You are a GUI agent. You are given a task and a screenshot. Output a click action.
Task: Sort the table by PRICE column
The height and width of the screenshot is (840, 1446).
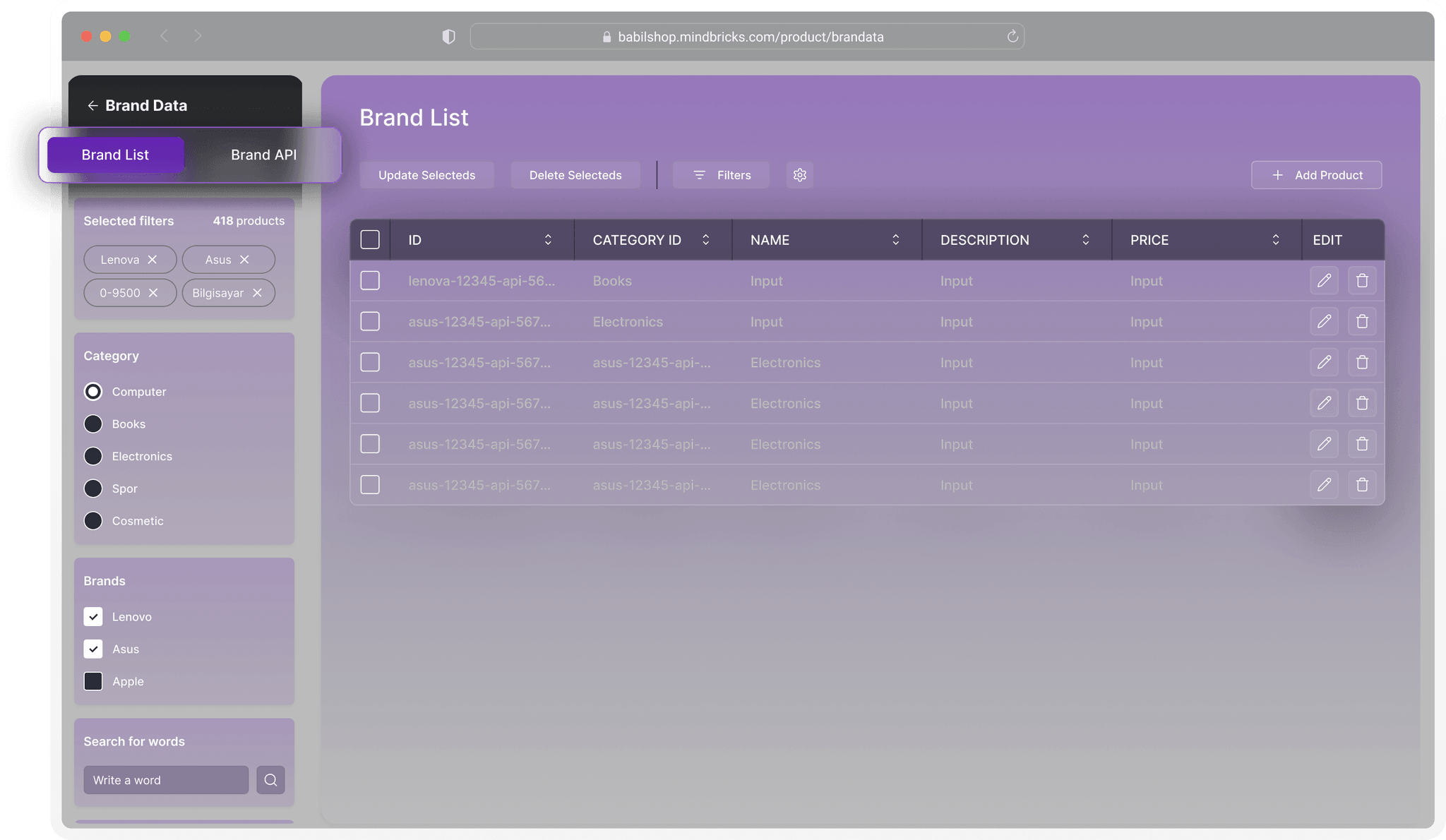tap(1275, 239)
